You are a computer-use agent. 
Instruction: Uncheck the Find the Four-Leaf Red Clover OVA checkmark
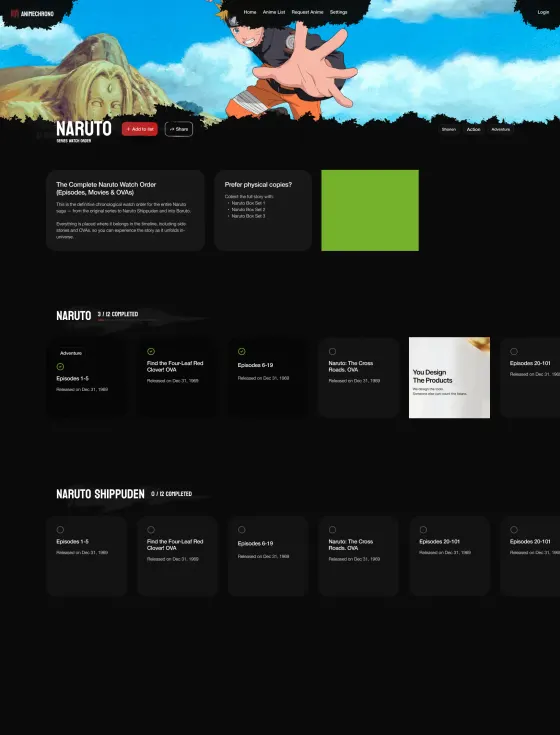[x=151, y=352]
